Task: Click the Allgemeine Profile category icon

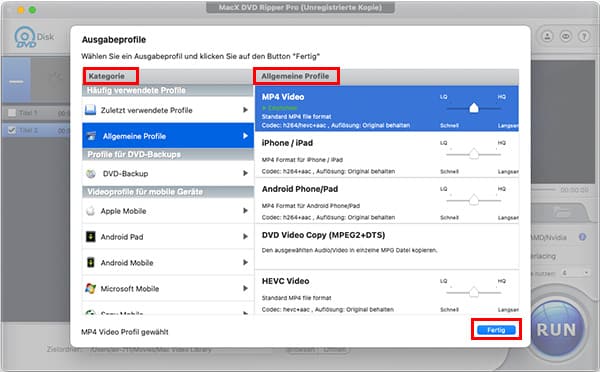Action: click(91, 136)
